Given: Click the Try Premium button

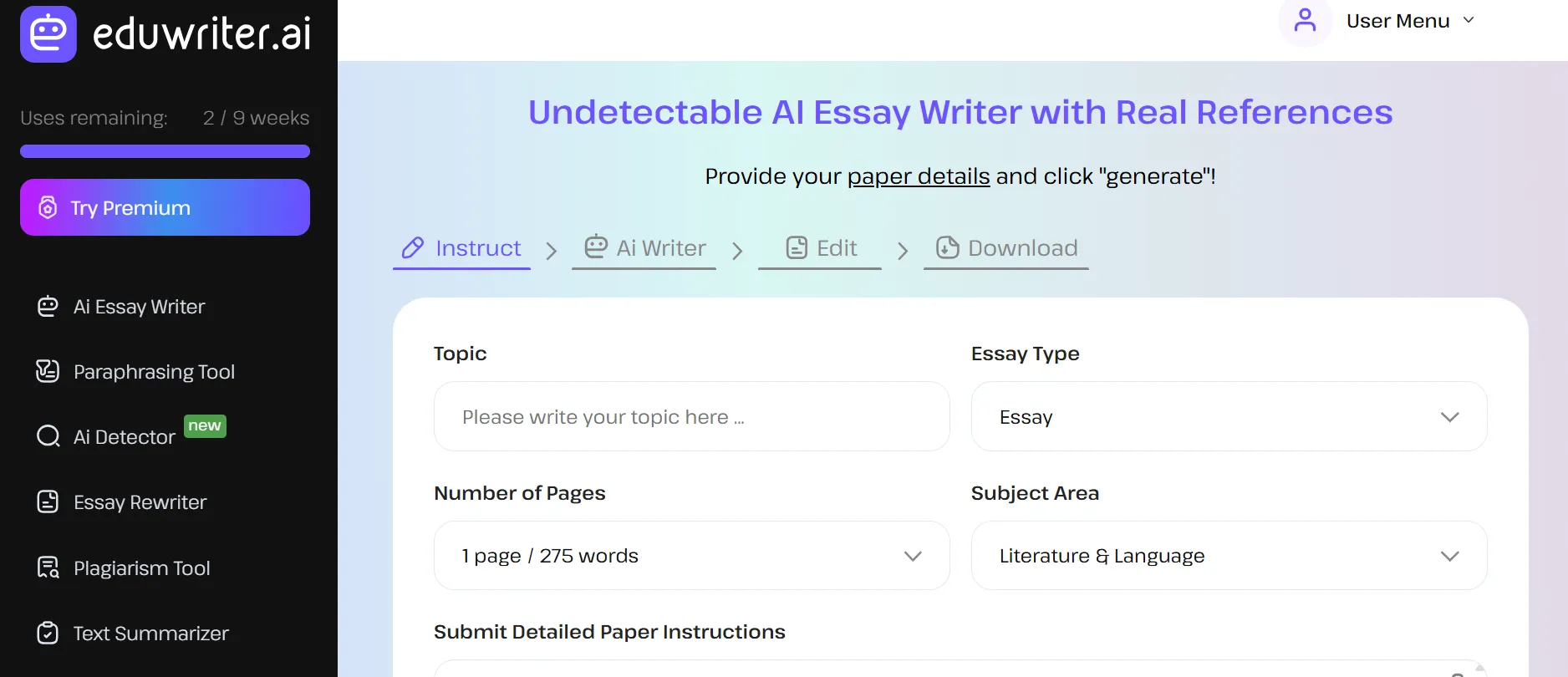Looking at the screenshot, I should coord(164,207).
